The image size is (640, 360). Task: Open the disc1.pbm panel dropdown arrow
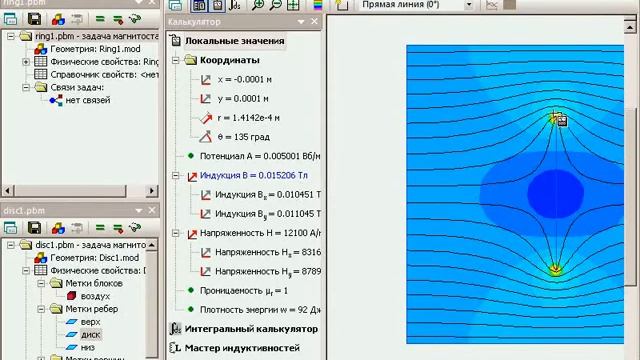(x=139, y=211)
